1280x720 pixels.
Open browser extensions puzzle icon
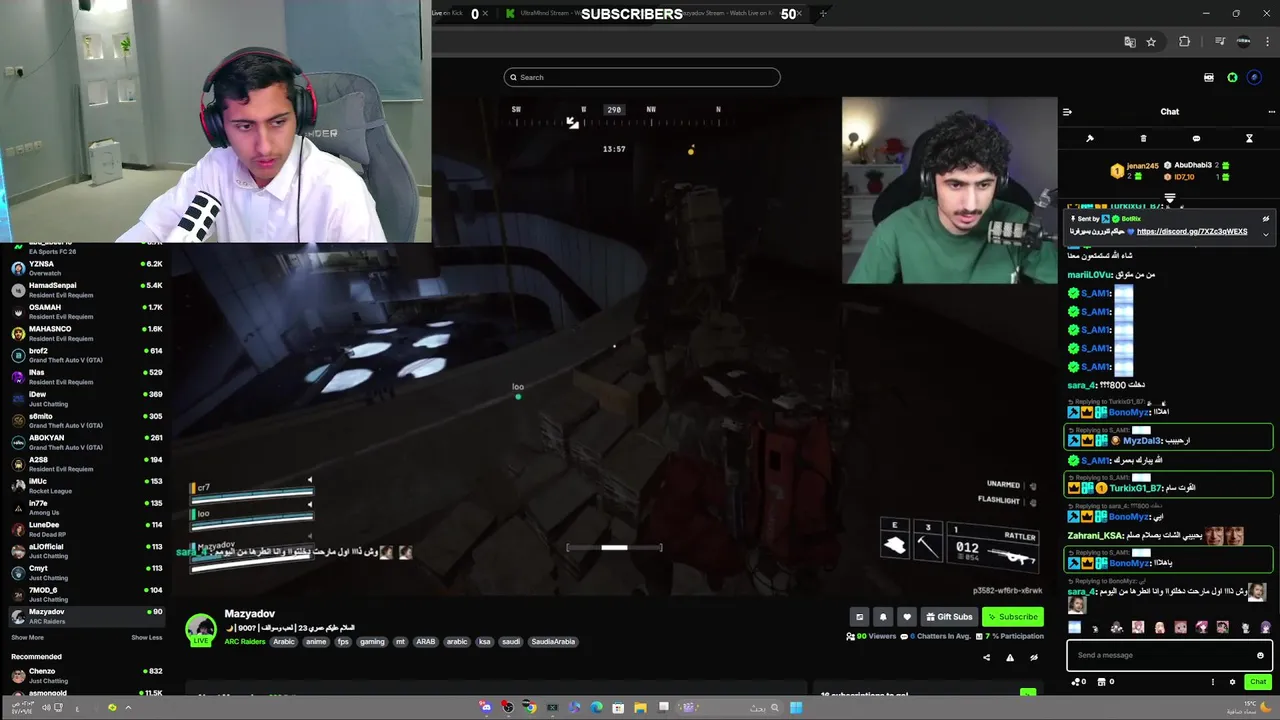coord(1185,42)
